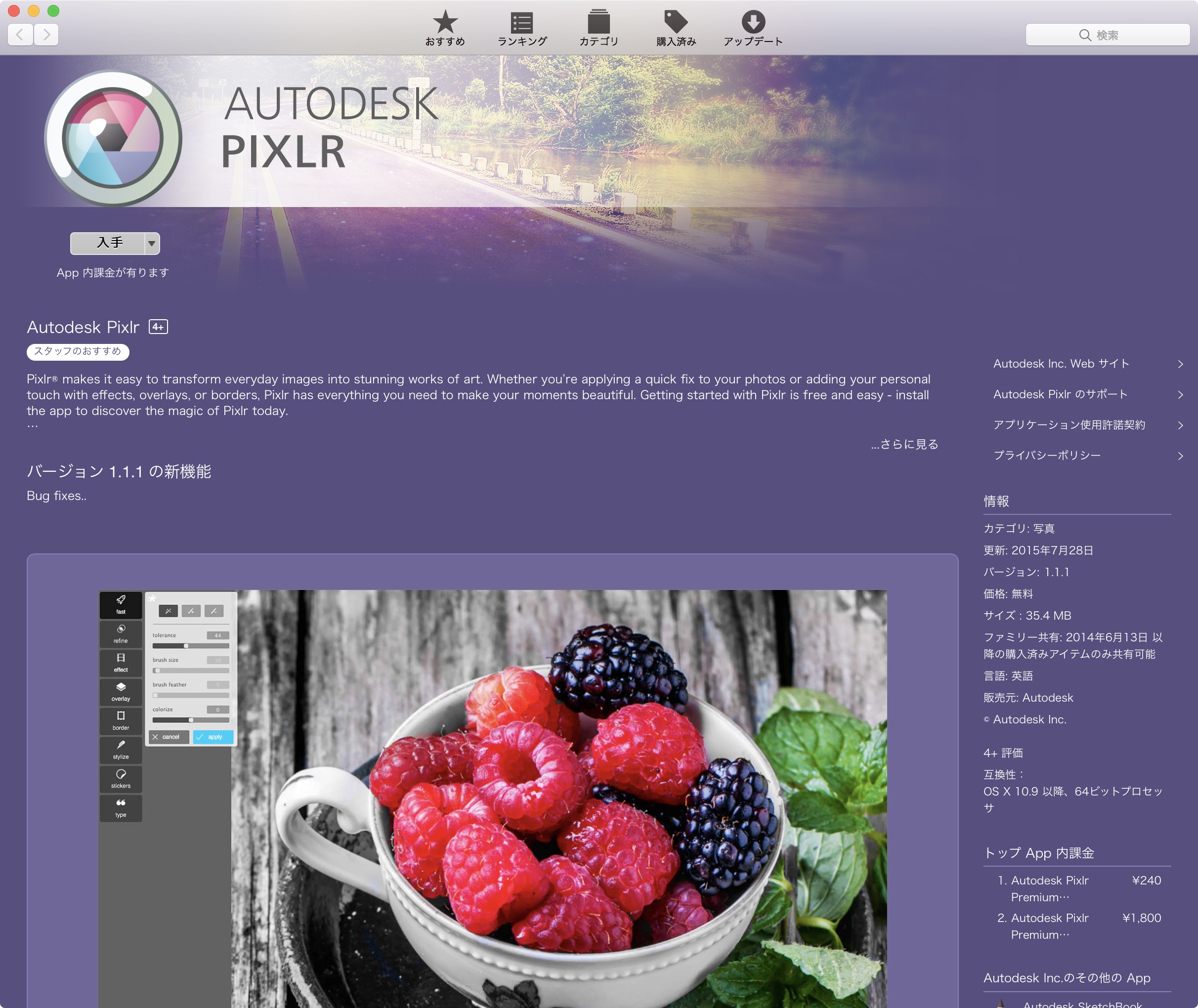Viewport: 1198px width, 1008px height.
Task: Click the 4+ 評価 rating line
Action: [x=1003, y=753]
